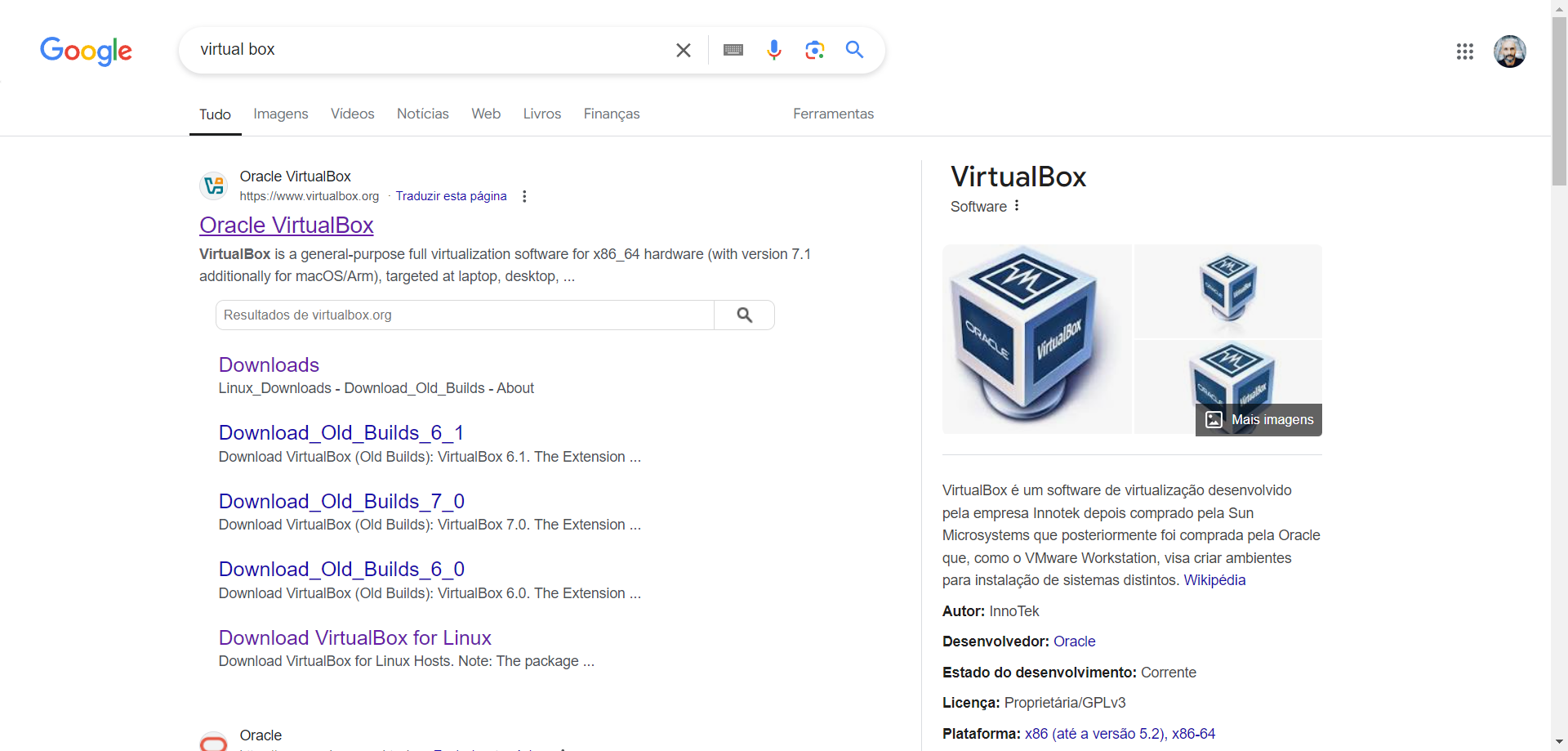
Task: Click the Wikipédia source link
Action: pos(1214,580)
